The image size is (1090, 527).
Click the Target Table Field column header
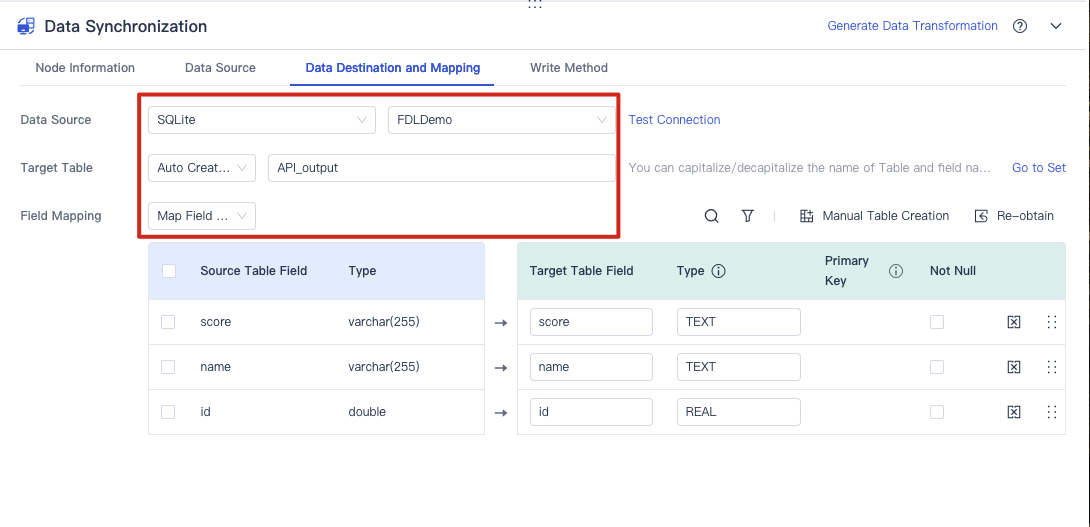point(581,271)
